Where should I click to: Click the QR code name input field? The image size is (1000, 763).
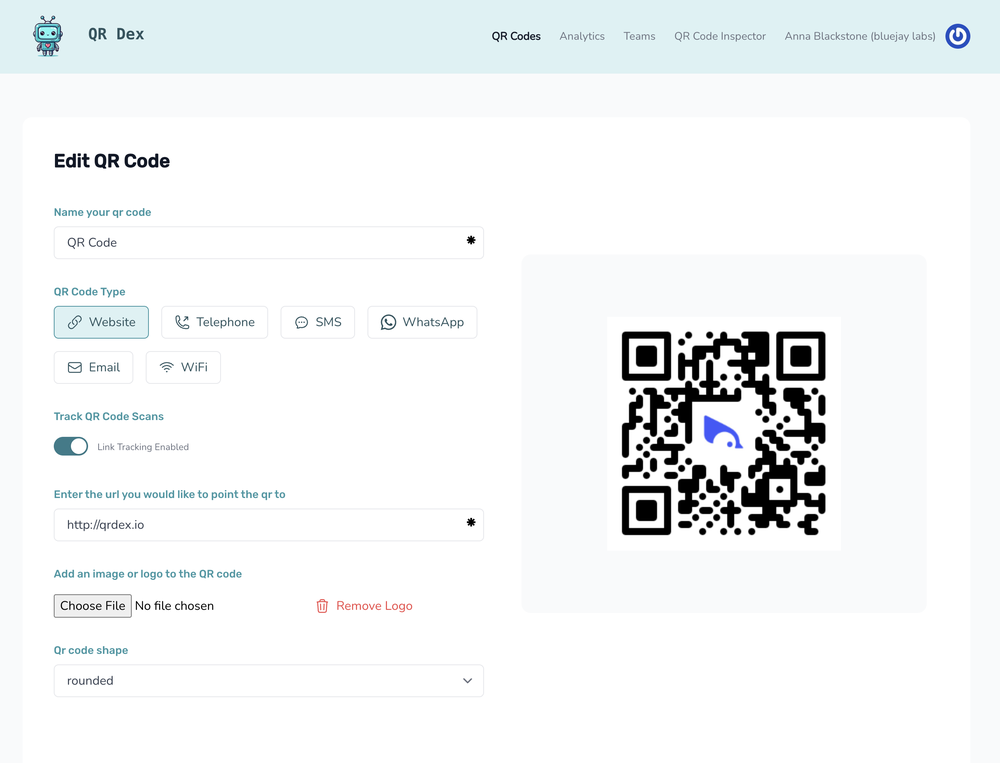pos(268,242)
